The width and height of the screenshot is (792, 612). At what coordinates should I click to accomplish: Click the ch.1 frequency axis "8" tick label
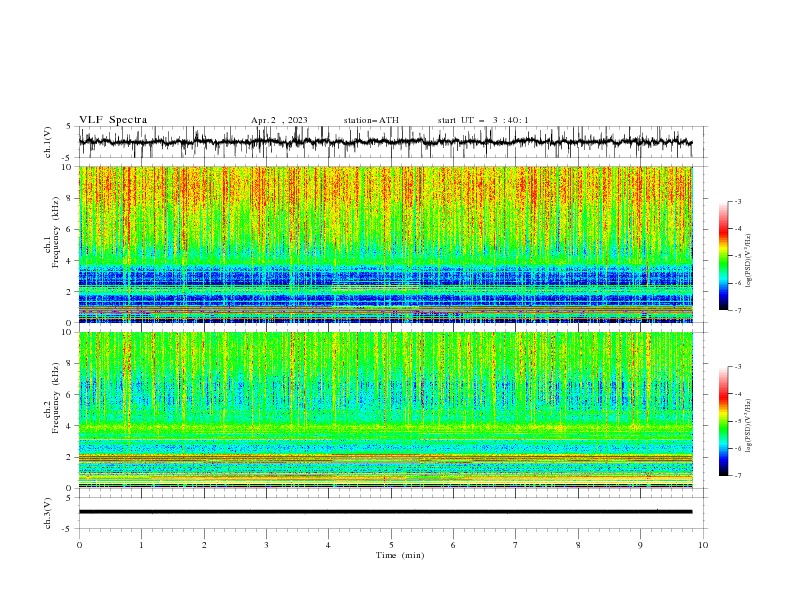tap(70, 198)
